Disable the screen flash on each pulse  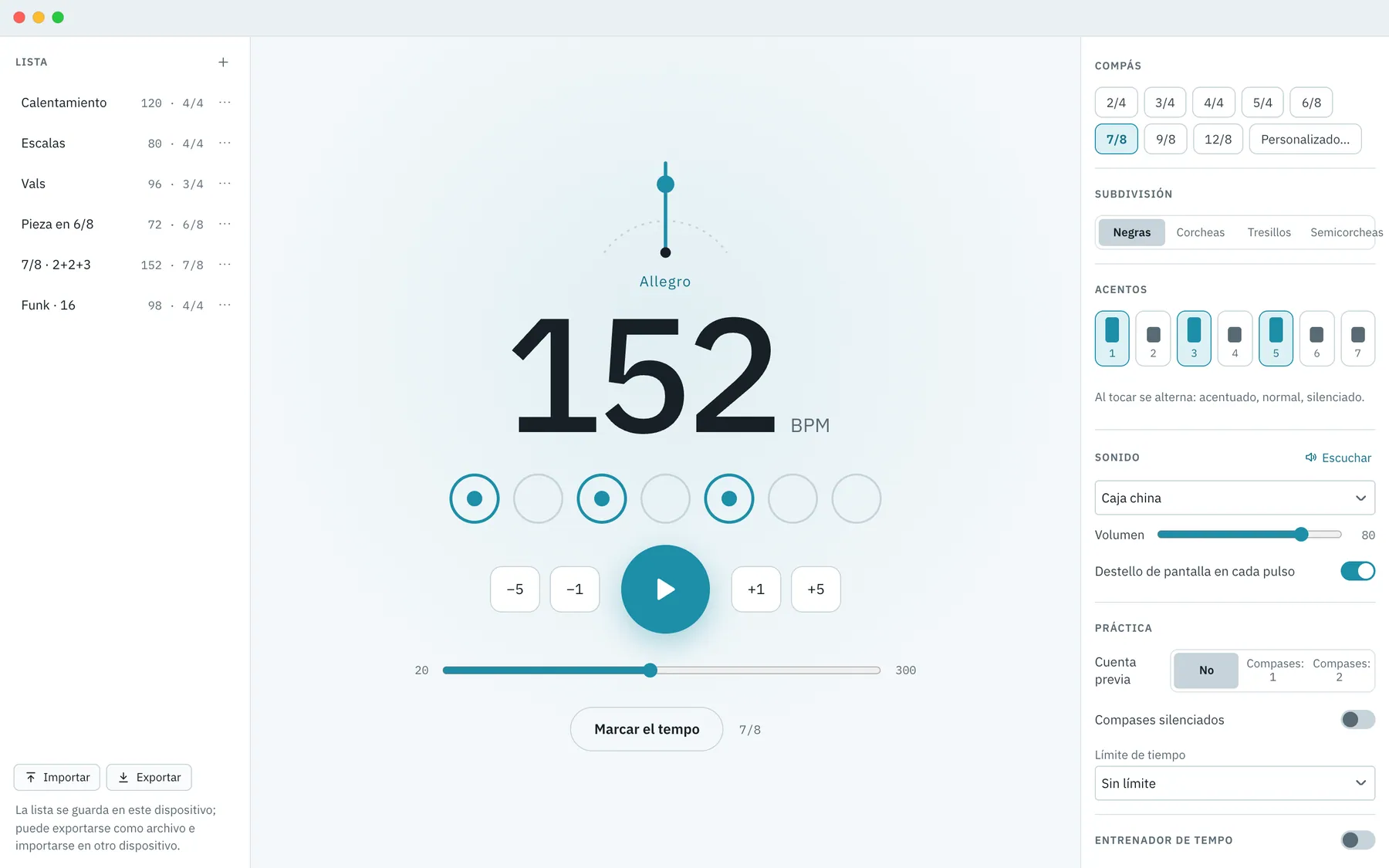tap(1358, 571)
